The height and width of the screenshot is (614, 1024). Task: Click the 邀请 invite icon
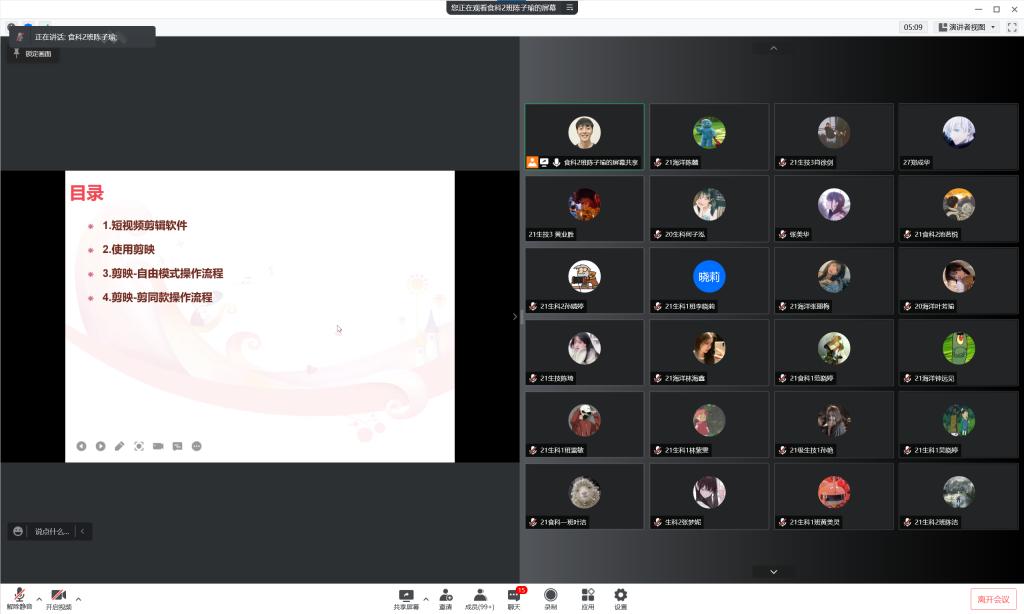point(445,598)
